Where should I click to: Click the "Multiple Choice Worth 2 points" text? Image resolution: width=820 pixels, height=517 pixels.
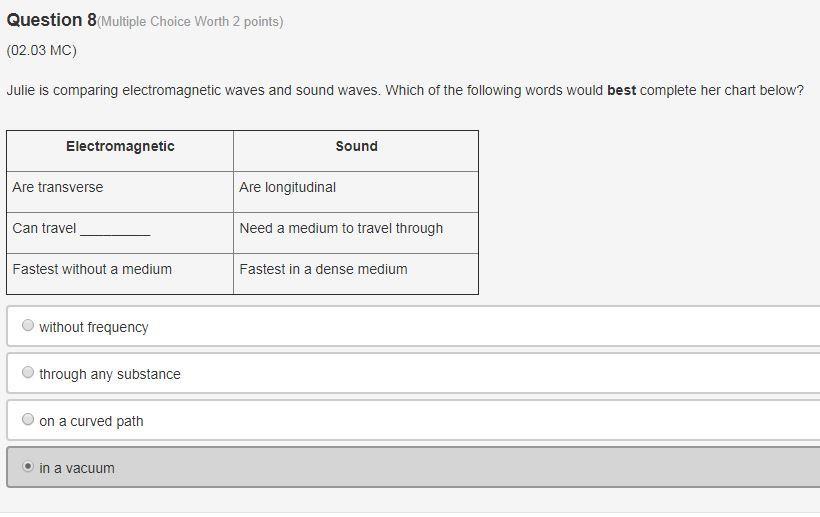(x=190, y=21)
